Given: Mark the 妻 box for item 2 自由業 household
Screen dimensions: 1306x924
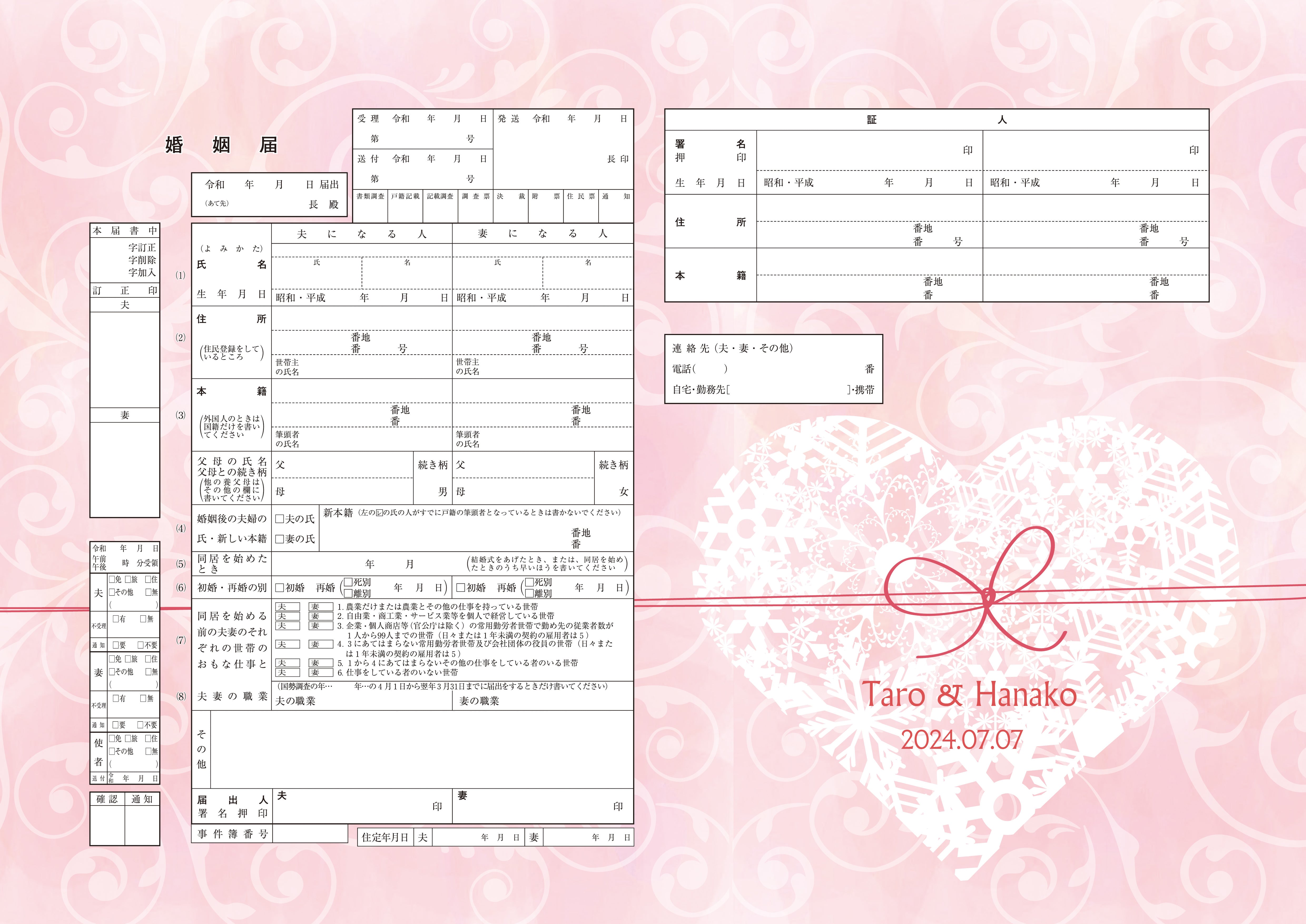Looking at the screenshot, I should [321, 616].
